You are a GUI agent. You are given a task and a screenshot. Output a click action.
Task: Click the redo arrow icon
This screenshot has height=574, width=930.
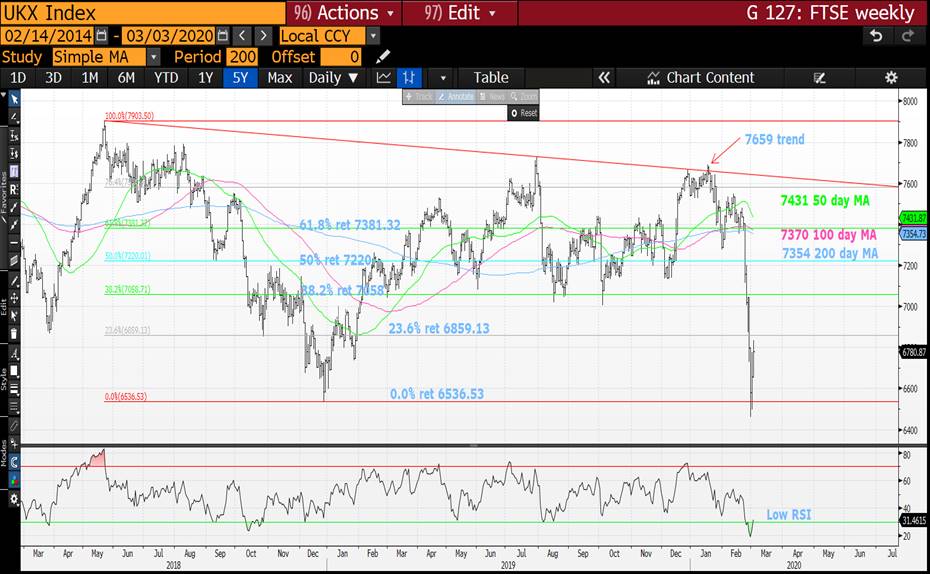[x=907, y=36]
